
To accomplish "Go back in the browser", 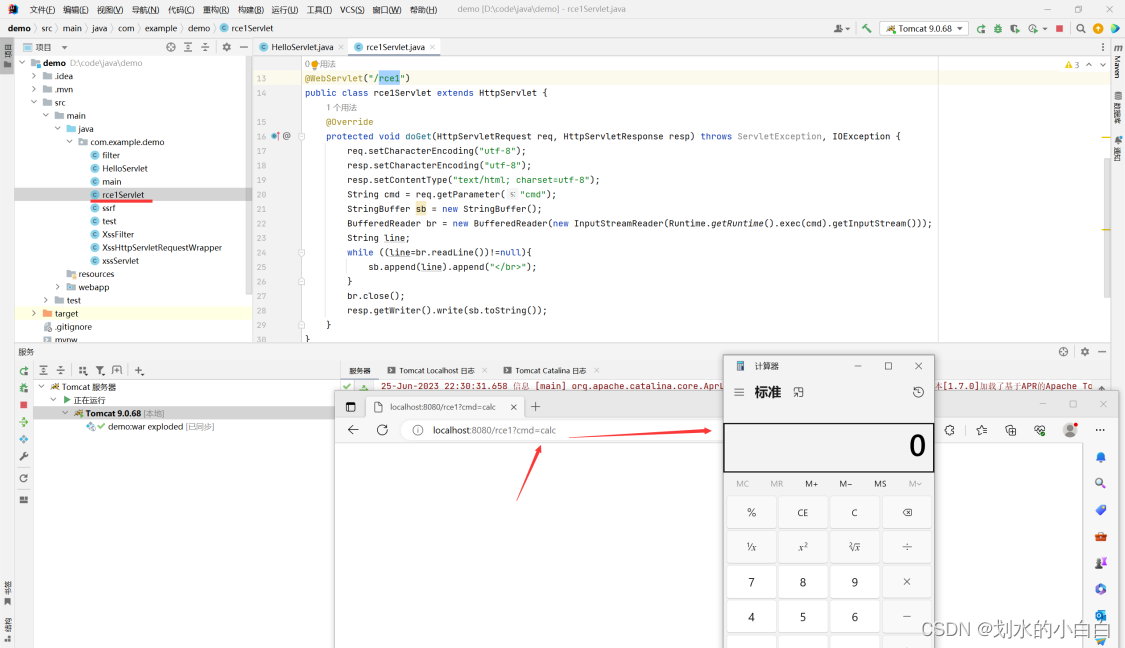I will point(353,430).
